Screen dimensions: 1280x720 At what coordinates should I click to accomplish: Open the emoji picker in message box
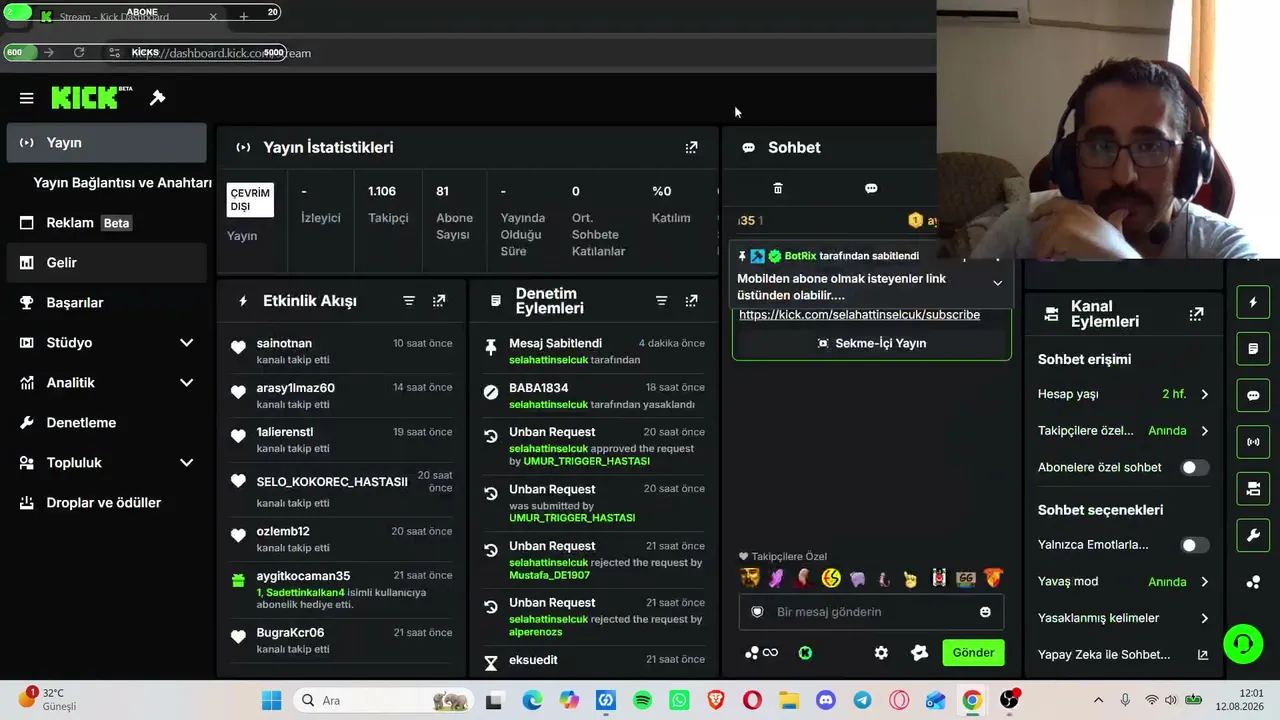tap(985, 612)
